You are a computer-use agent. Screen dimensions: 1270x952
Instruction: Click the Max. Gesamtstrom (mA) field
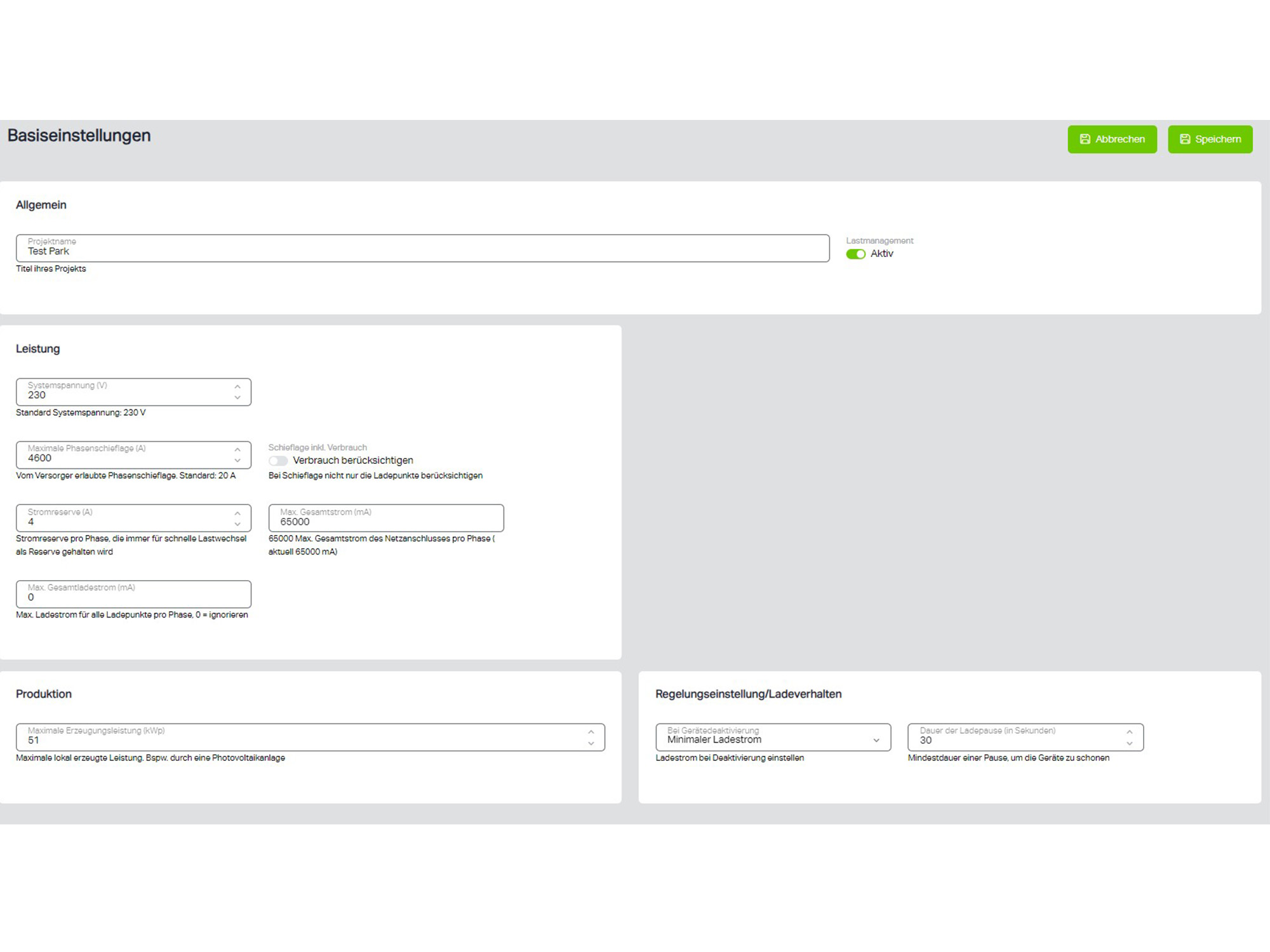click(386, 518)
